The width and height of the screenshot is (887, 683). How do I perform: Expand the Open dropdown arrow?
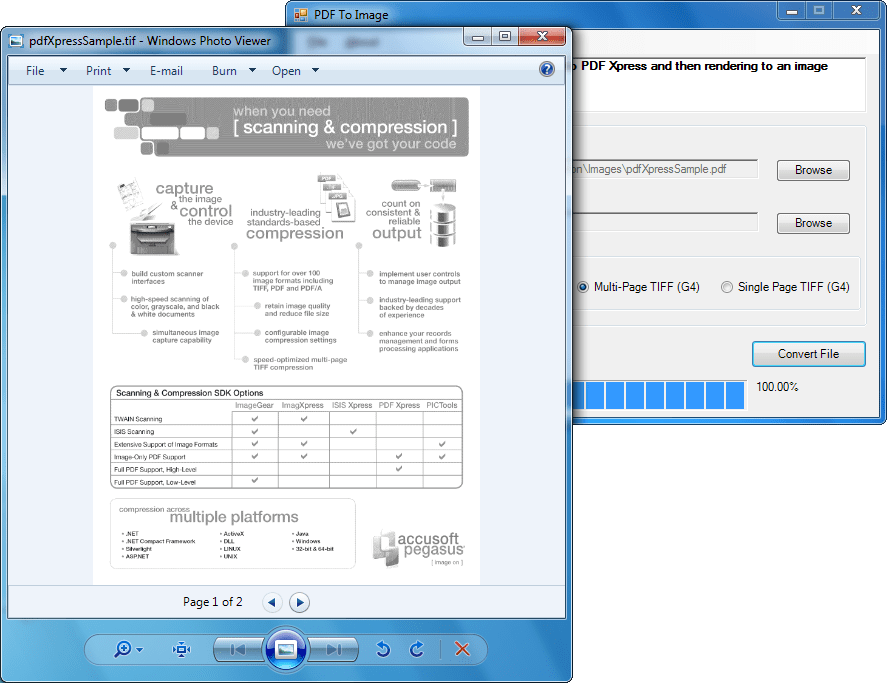[315, 70]
